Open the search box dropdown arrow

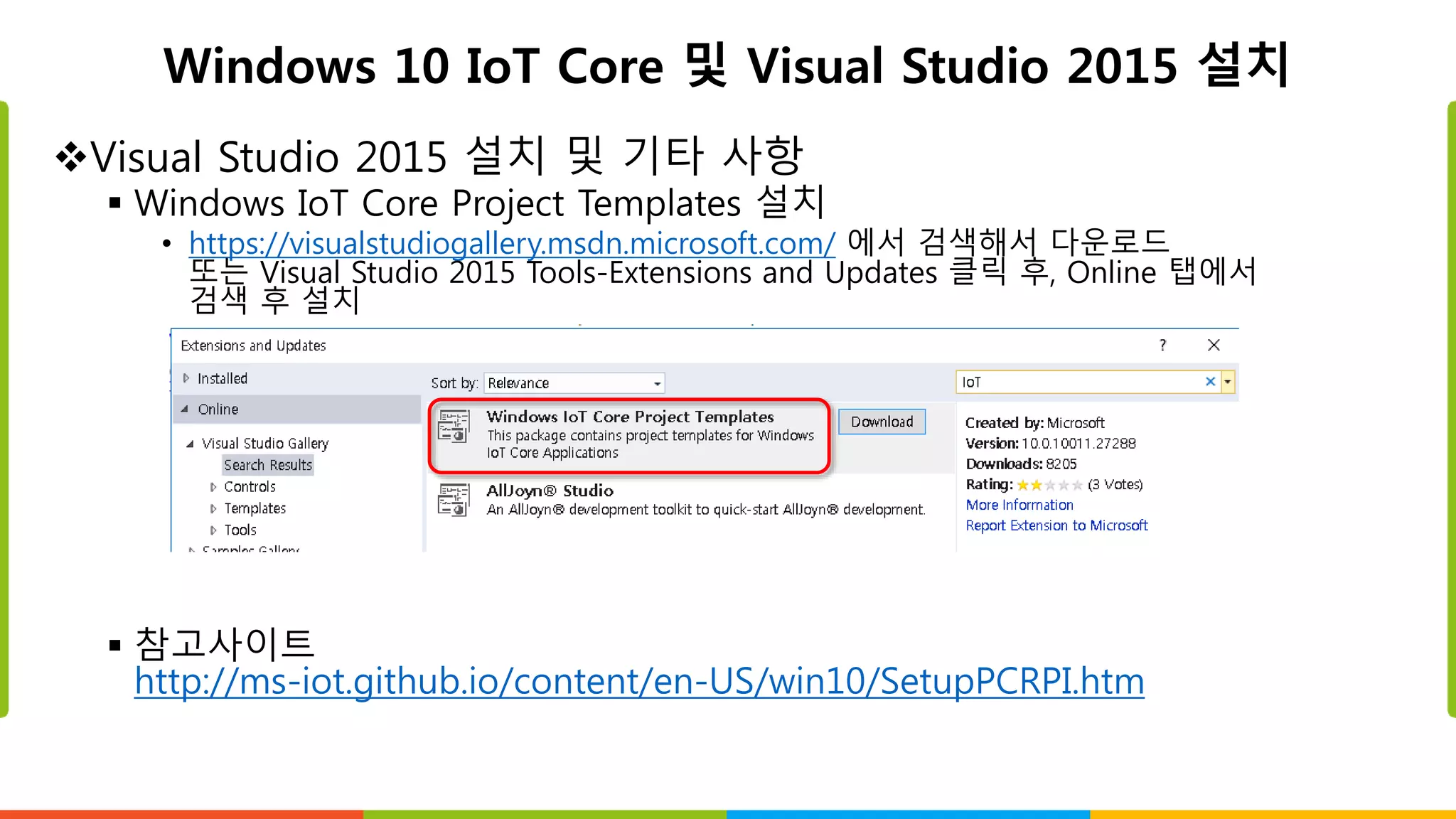[1228, 382]
